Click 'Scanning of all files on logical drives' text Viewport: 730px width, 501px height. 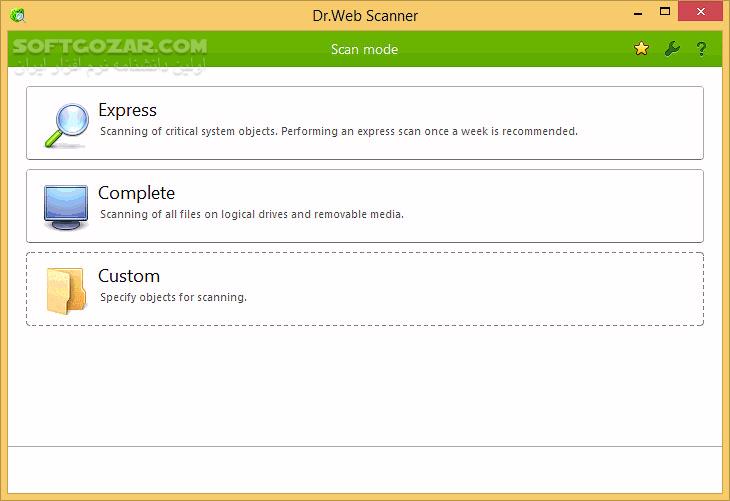pos(251,214)
